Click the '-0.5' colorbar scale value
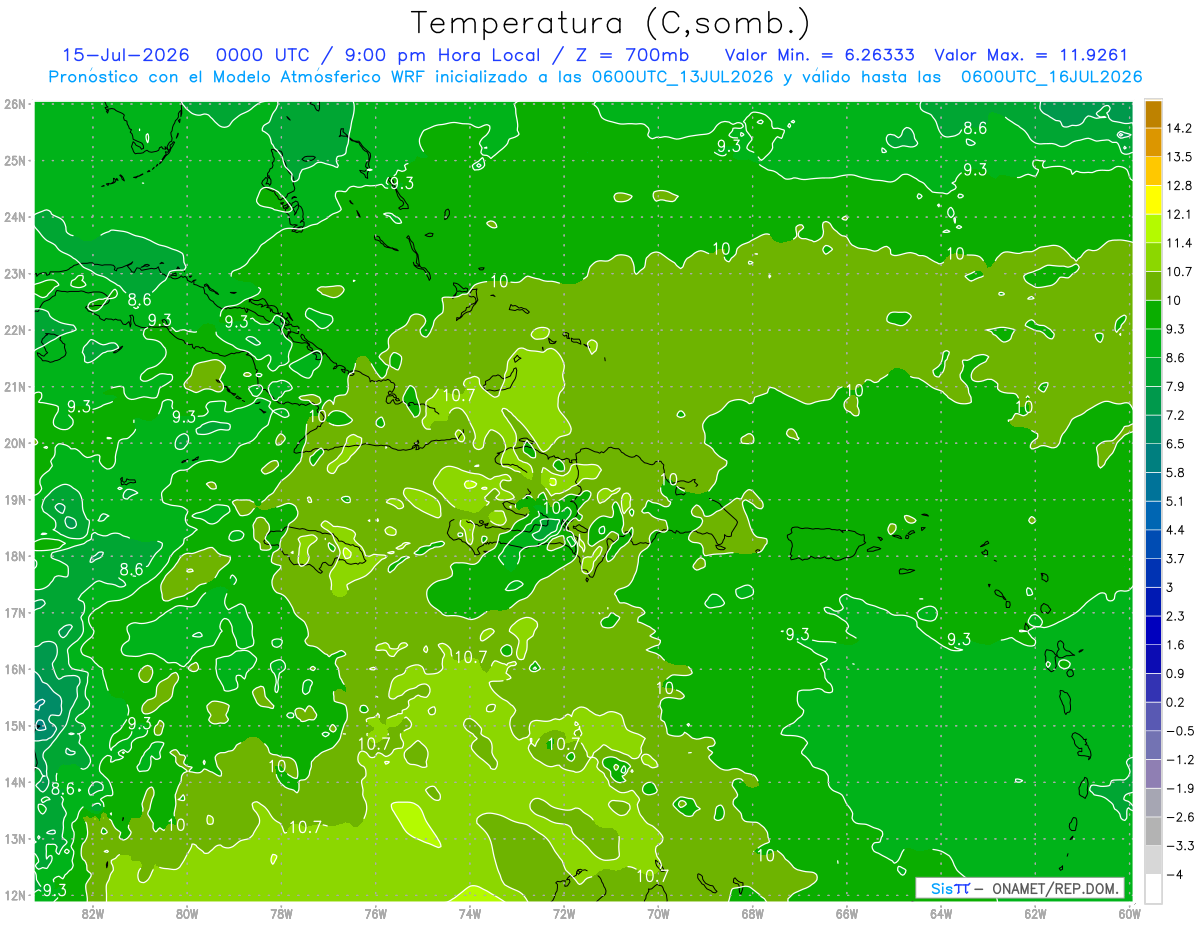 point(1180,731)
